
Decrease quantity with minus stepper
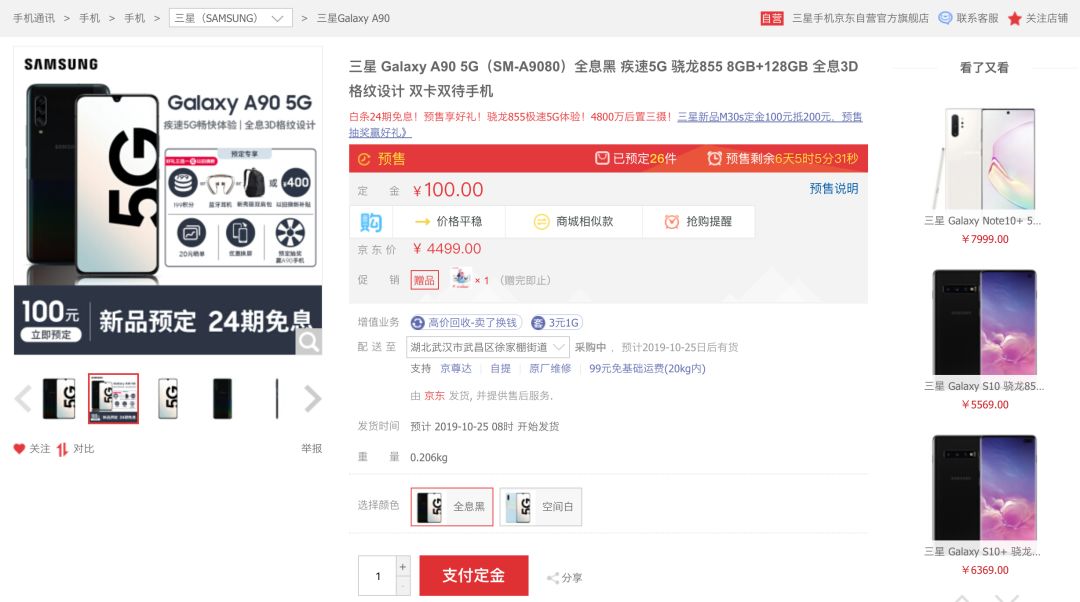pos(403,585)
